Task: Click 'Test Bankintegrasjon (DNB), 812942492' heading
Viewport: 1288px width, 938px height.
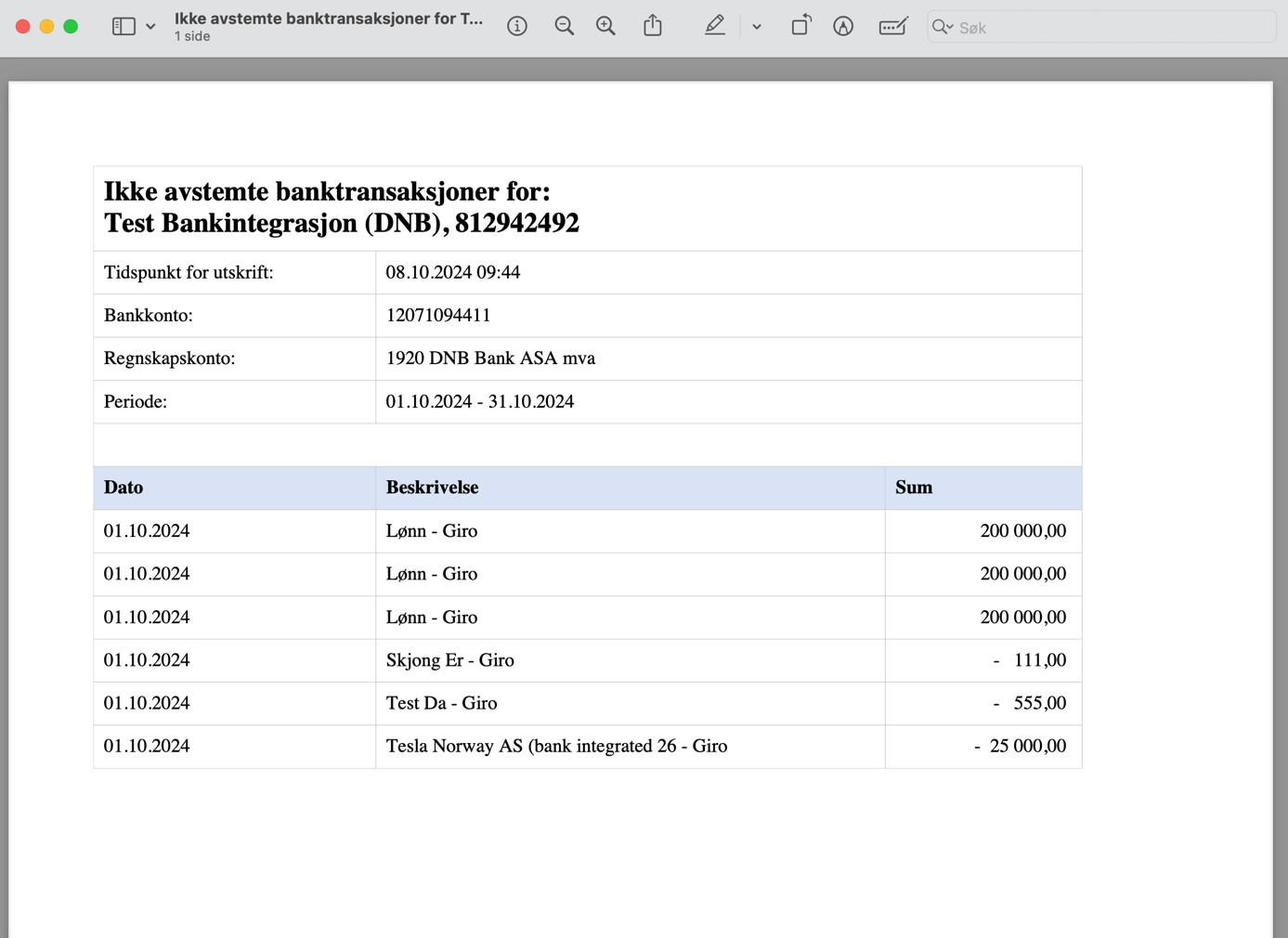Action: point(342,223)
